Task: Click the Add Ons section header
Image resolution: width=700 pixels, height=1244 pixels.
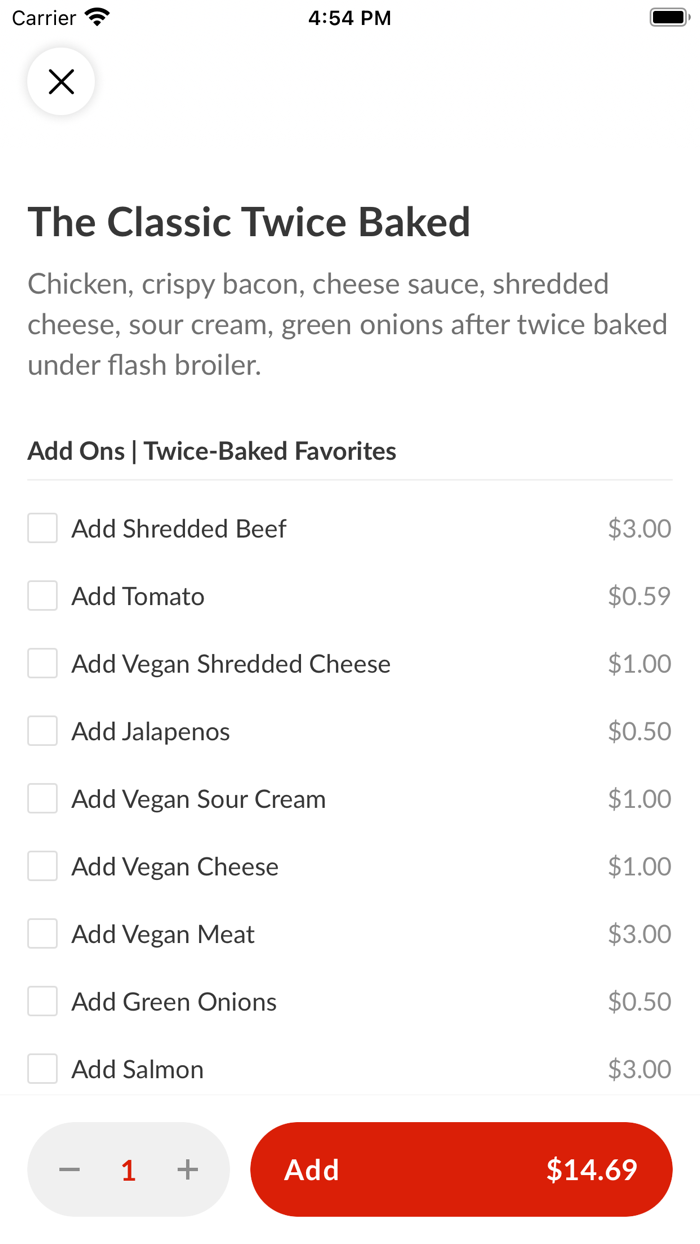Action: point(211,451)
